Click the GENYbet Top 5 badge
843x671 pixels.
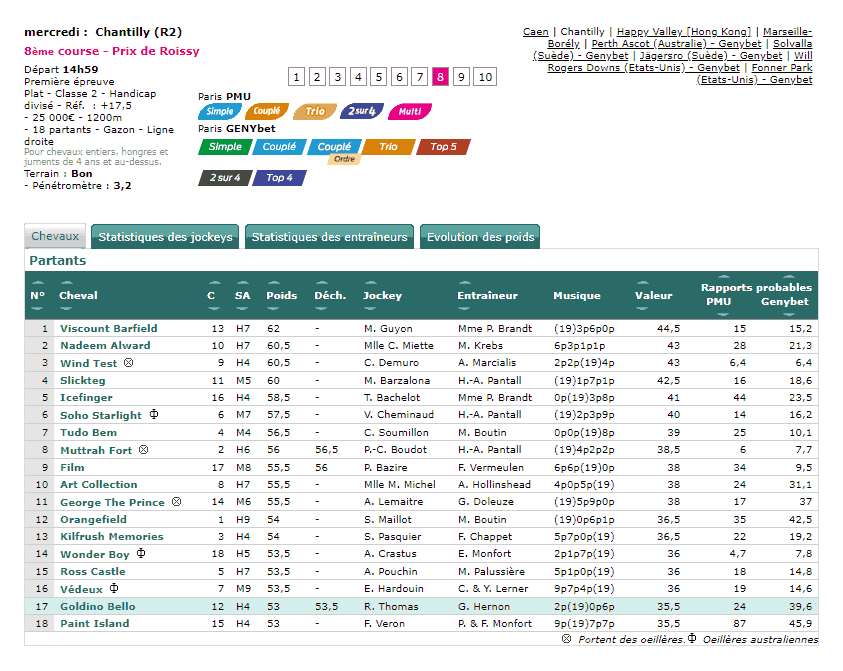[443, 147]
